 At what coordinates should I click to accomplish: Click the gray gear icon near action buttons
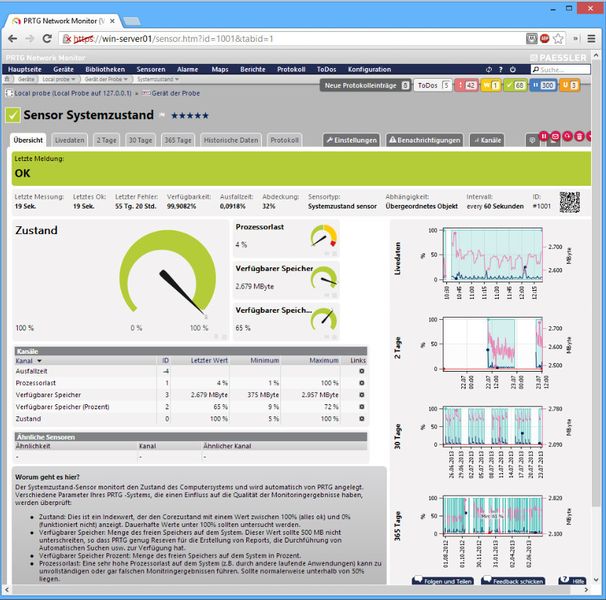532,140
